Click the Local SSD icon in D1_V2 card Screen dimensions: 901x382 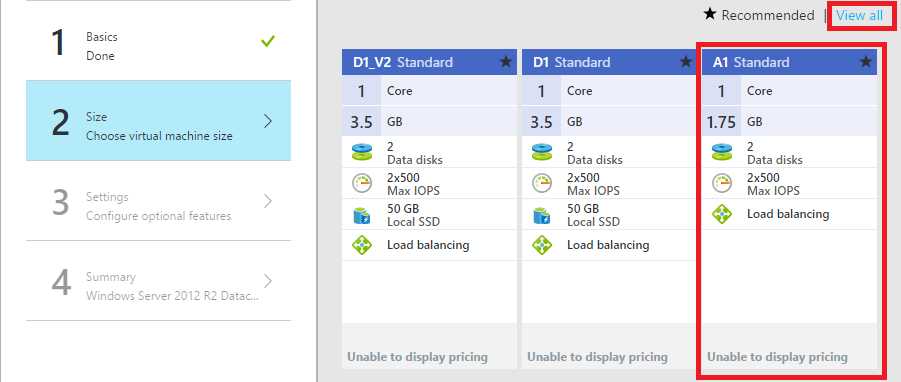coord(363,215)
